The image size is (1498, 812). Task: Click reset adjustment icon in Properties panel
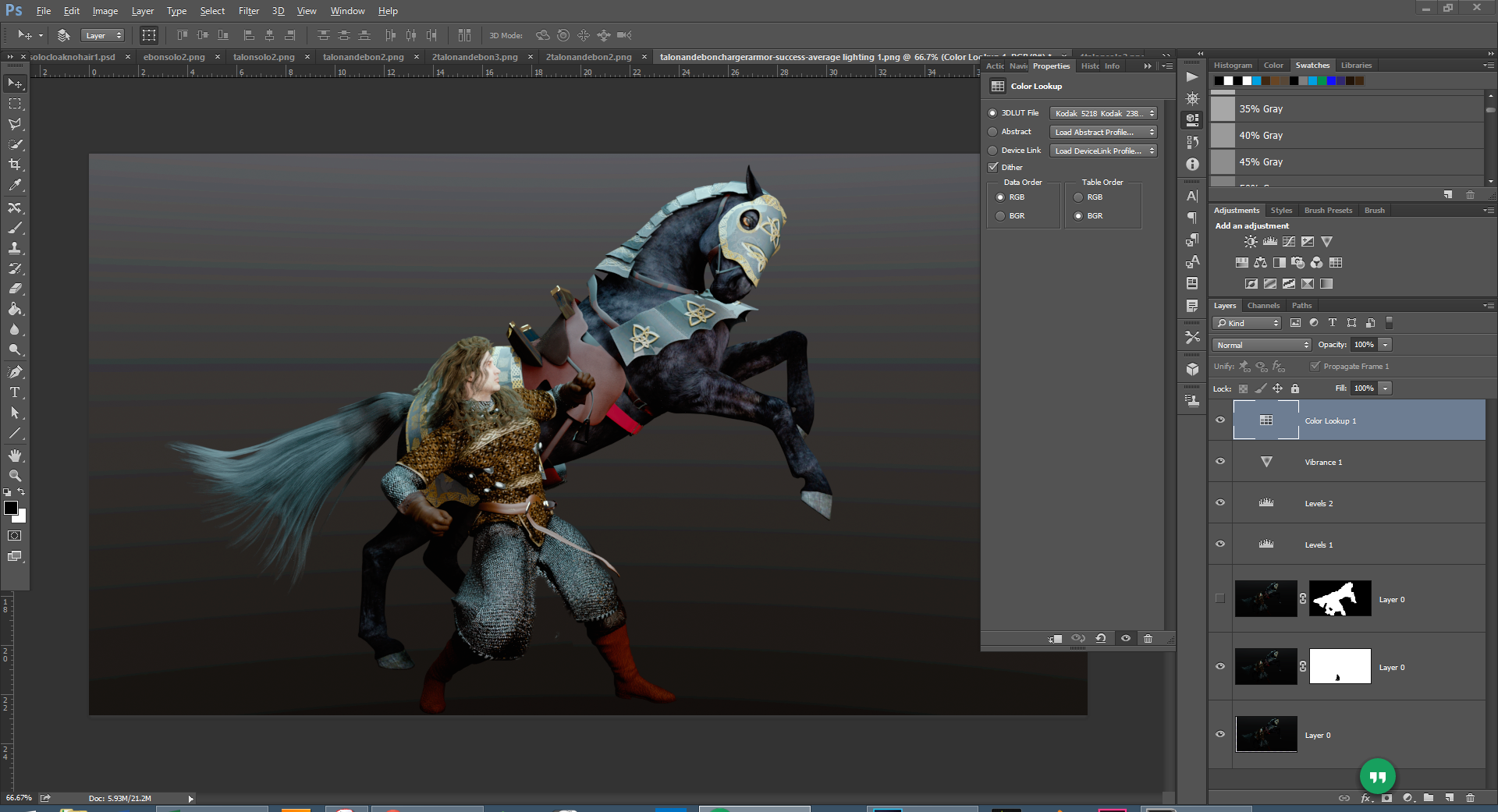[x=1101, y=638]
